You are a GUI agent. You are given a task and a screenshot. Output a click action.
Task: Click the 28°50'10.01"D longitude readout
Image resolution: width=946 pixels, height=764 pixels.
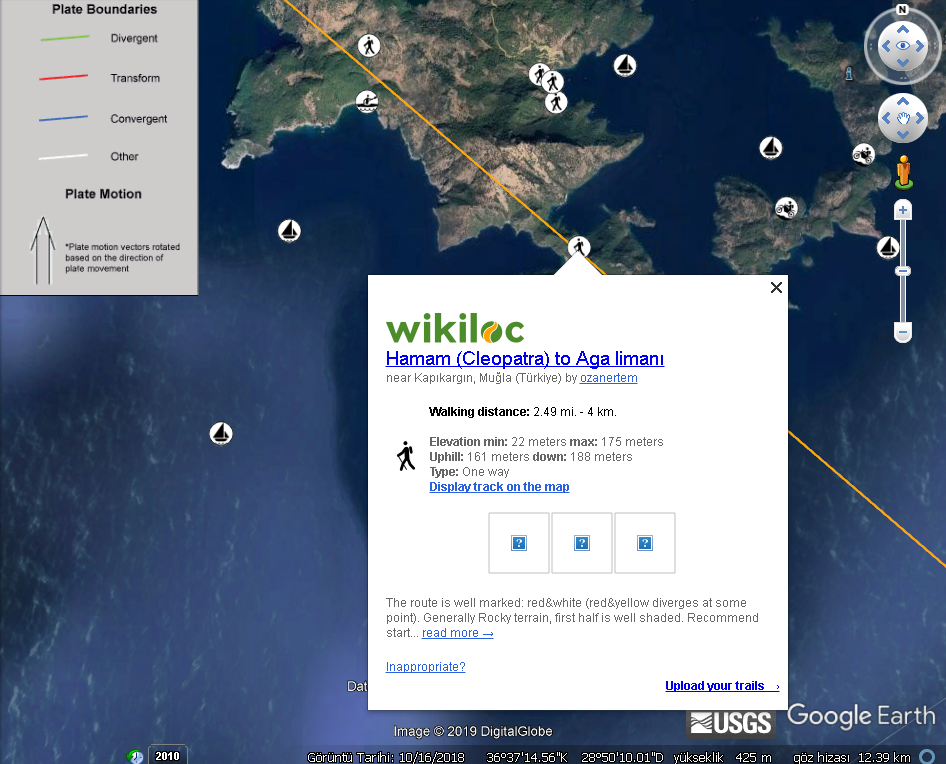tap(622, 757)
